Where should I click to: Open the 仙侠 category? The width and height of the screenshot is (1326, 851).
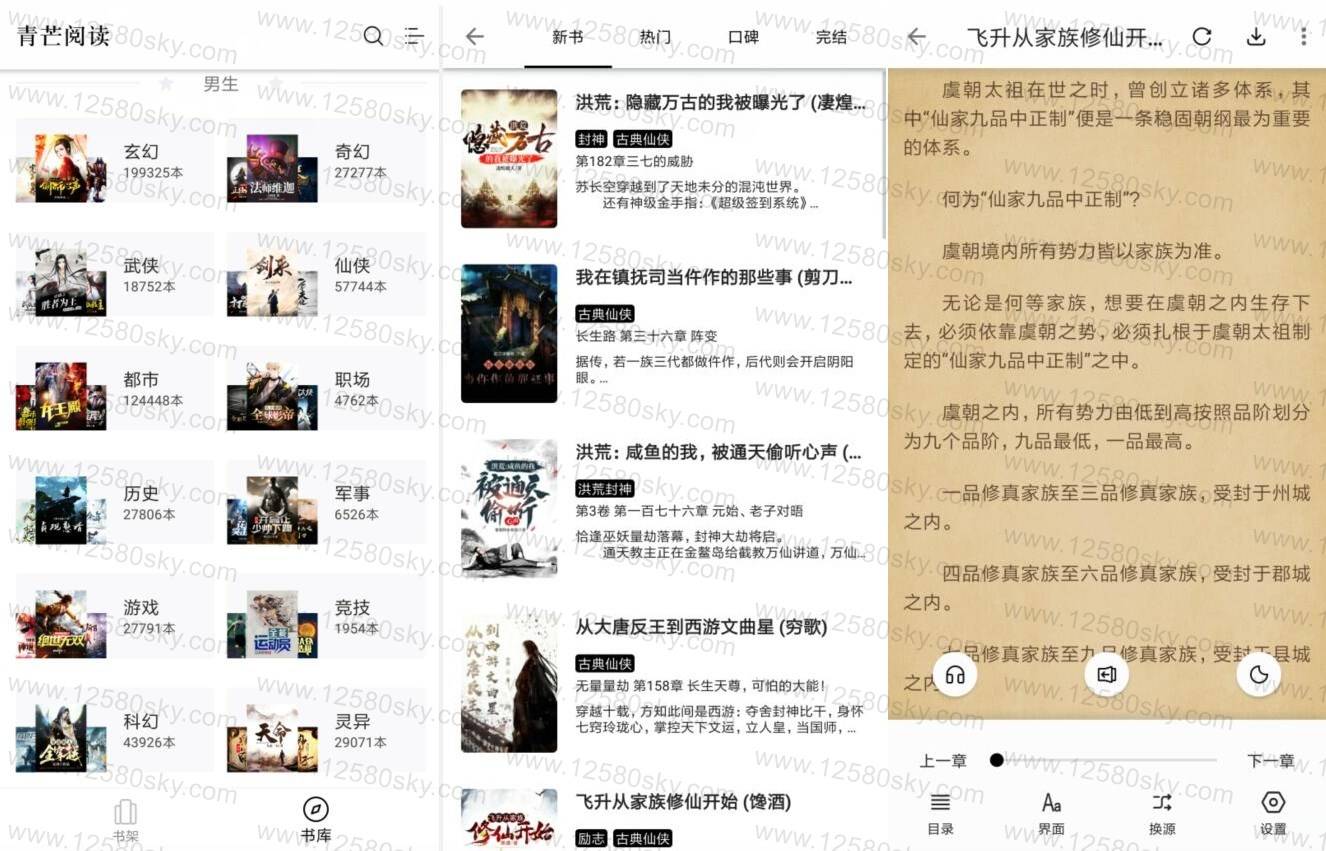point(326,275)
